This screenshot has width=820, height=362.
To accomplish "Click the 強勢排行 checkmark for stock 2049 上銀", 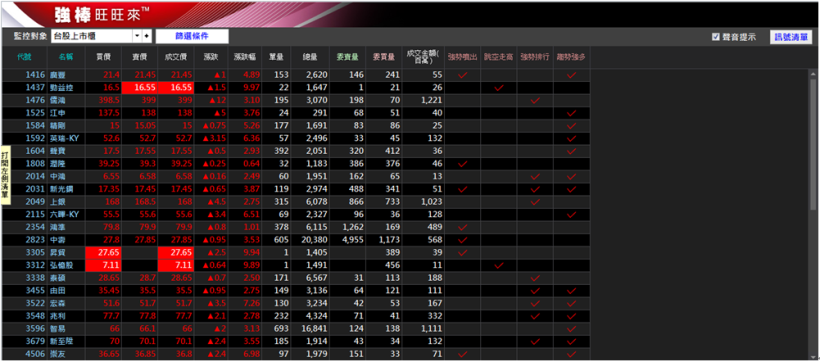I will (535, 202).
